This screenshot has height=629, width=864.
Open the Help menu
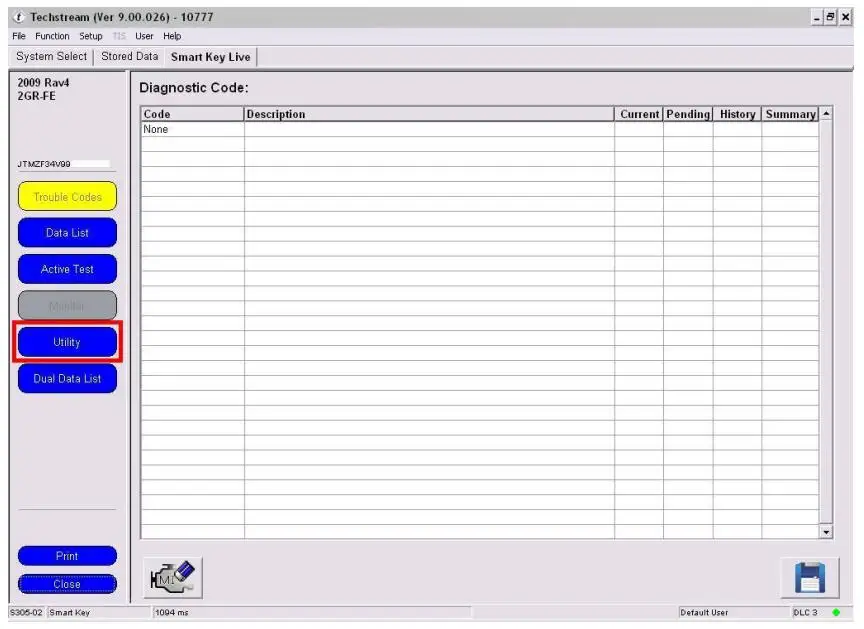tap(172, 36)
